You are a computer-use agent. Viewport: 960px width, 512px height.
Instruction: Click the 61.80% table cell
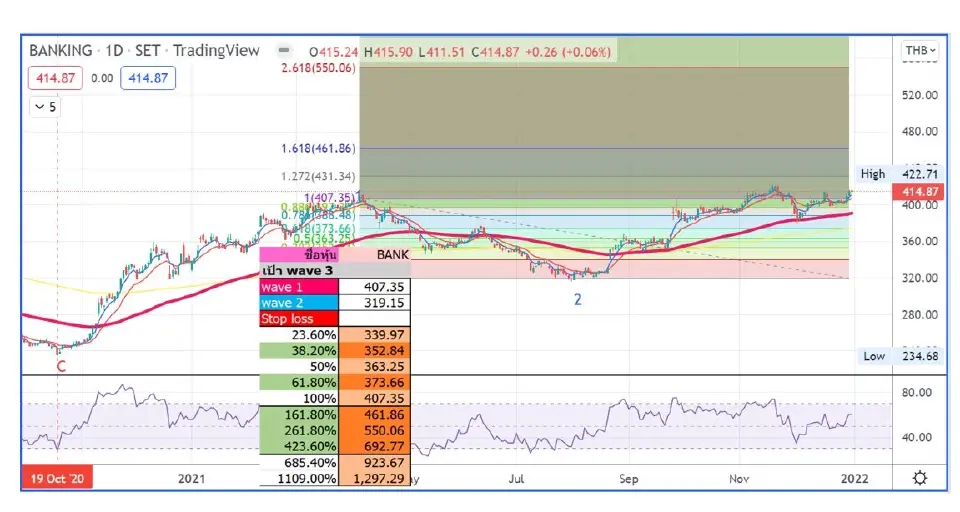299,382
